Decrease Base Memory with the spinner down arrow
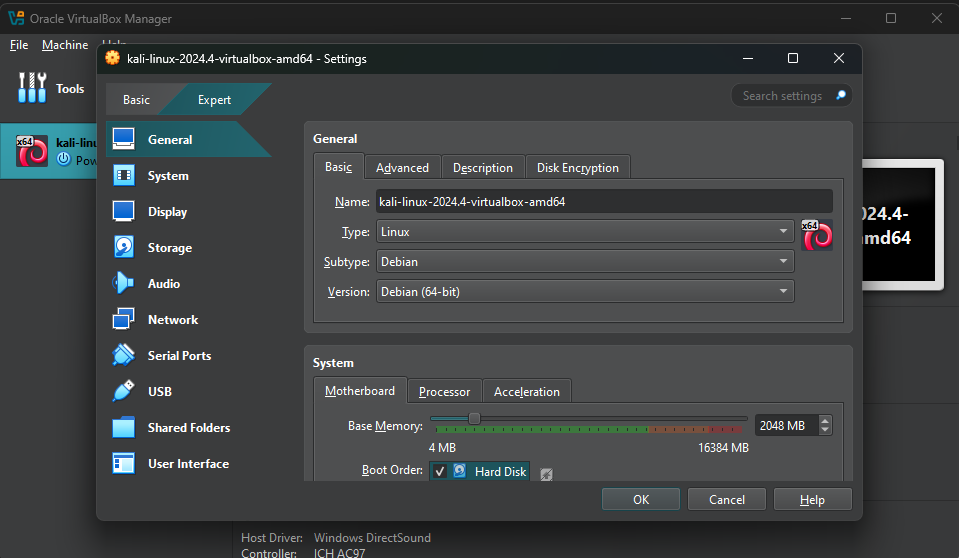 point(825,430)
